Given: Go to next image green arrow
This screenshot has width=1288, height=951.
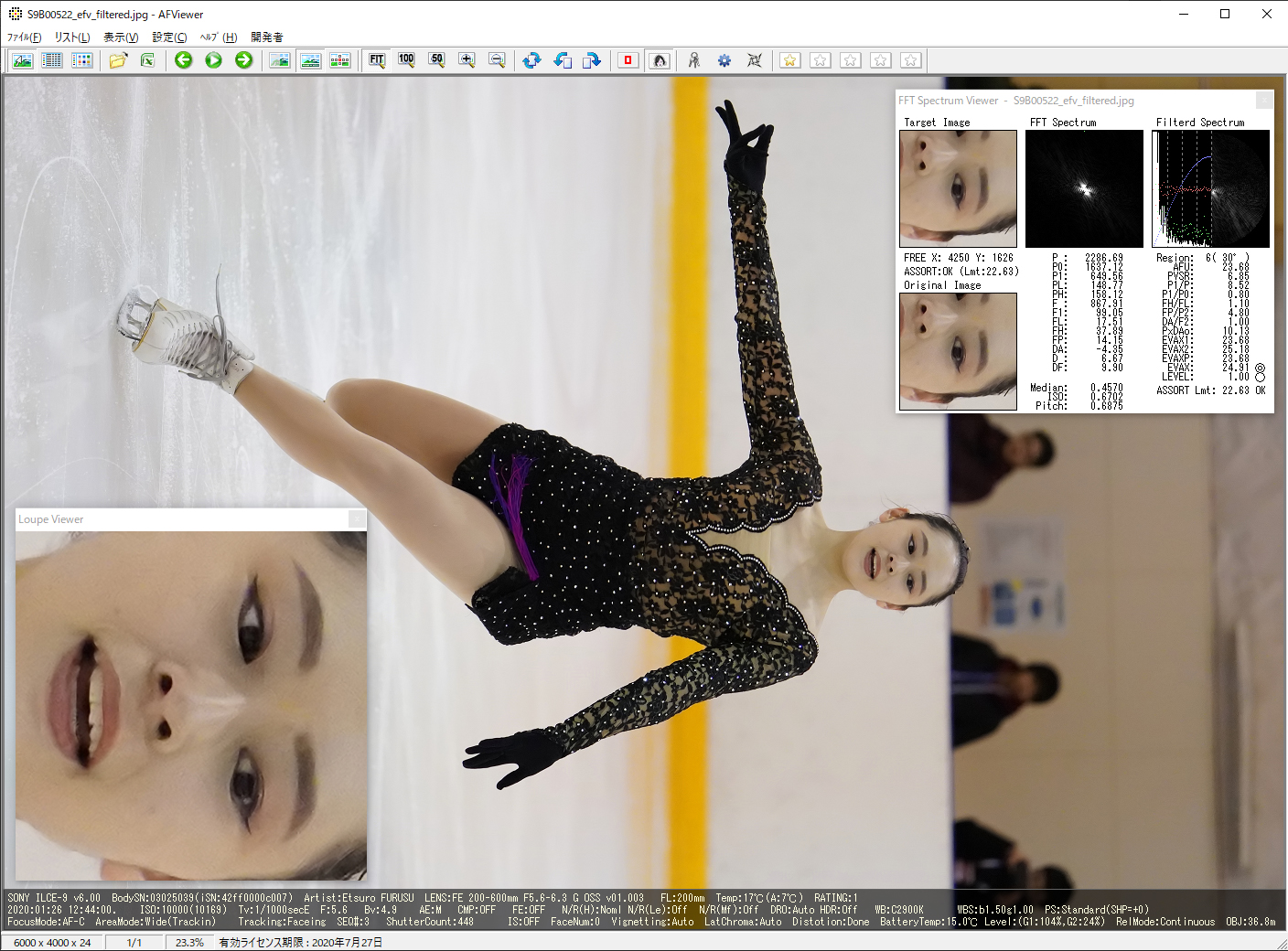Looking at the screenshot, I should click(x=243, y=60).
